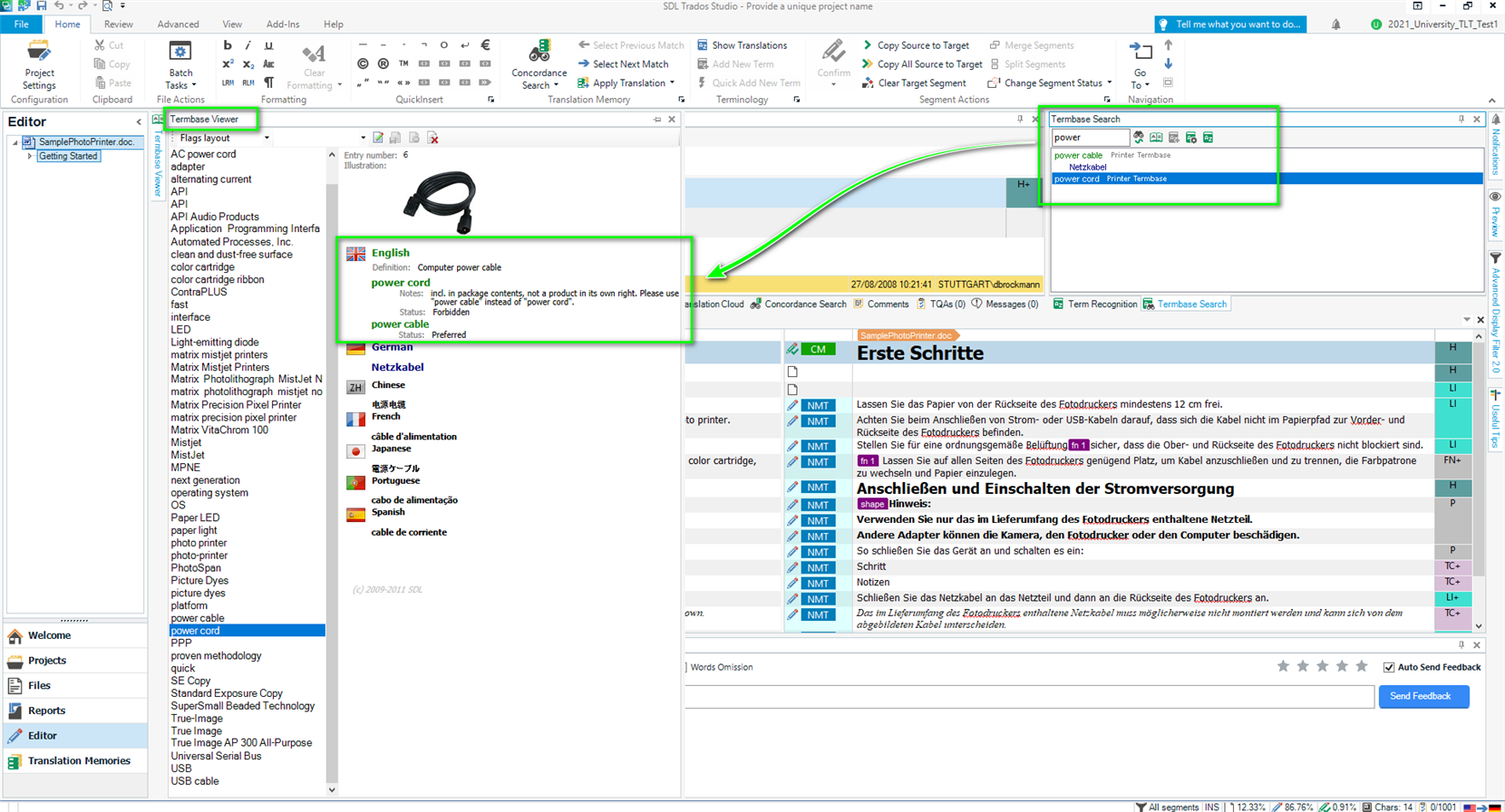Open Project Settings in the ribbon
1505x812 pixels.
point(39,63)
